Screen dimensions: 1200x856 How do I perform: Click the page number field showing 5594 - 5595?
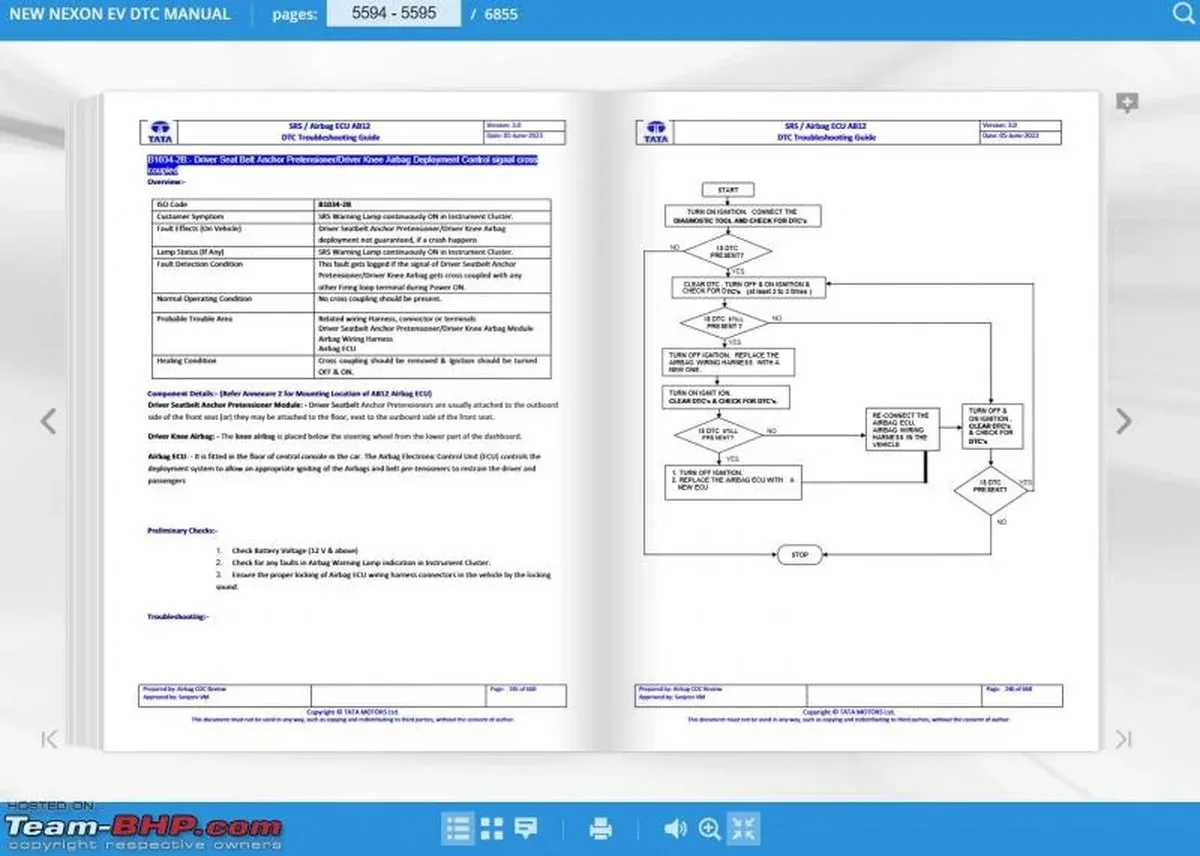coord(393,14)
